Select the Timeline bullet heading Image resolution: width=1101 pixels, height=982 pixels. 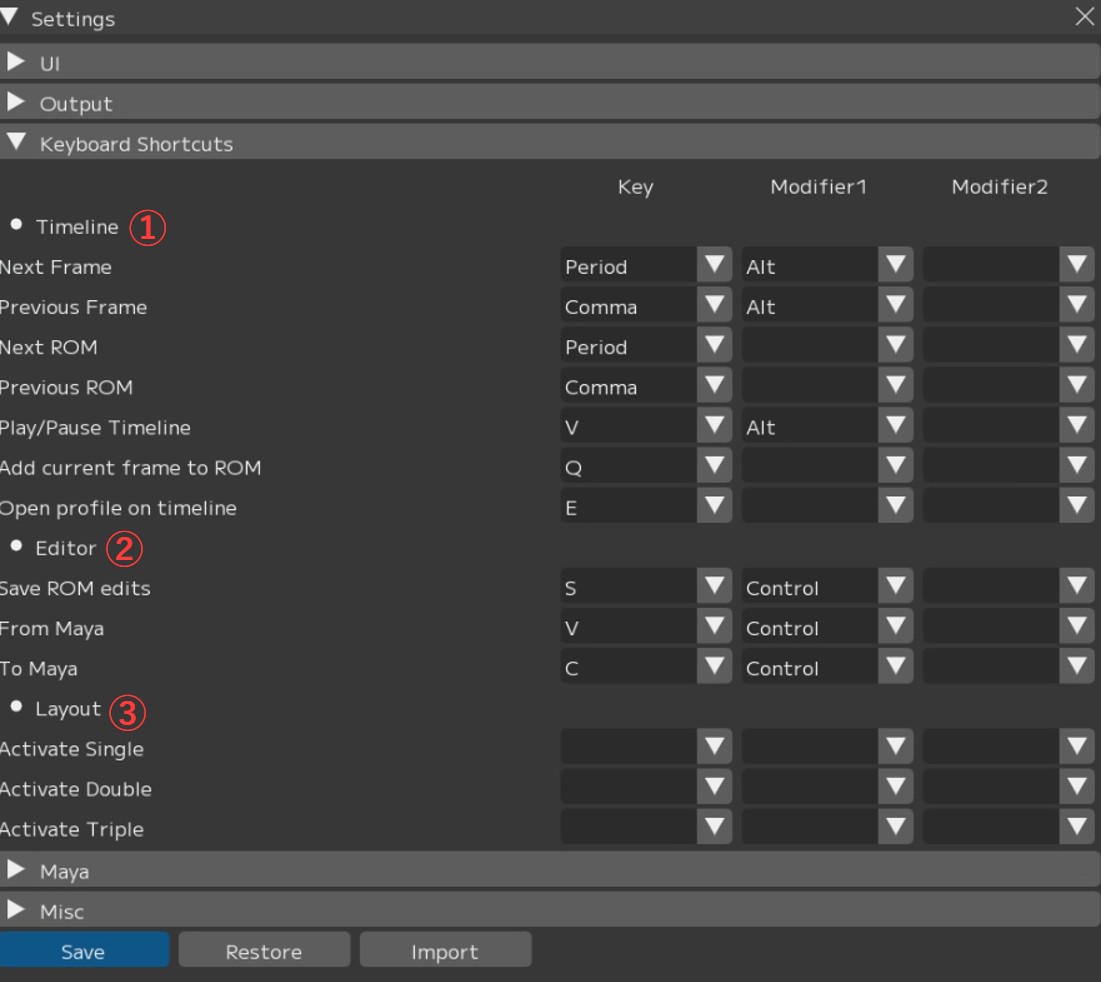(76, 227)
